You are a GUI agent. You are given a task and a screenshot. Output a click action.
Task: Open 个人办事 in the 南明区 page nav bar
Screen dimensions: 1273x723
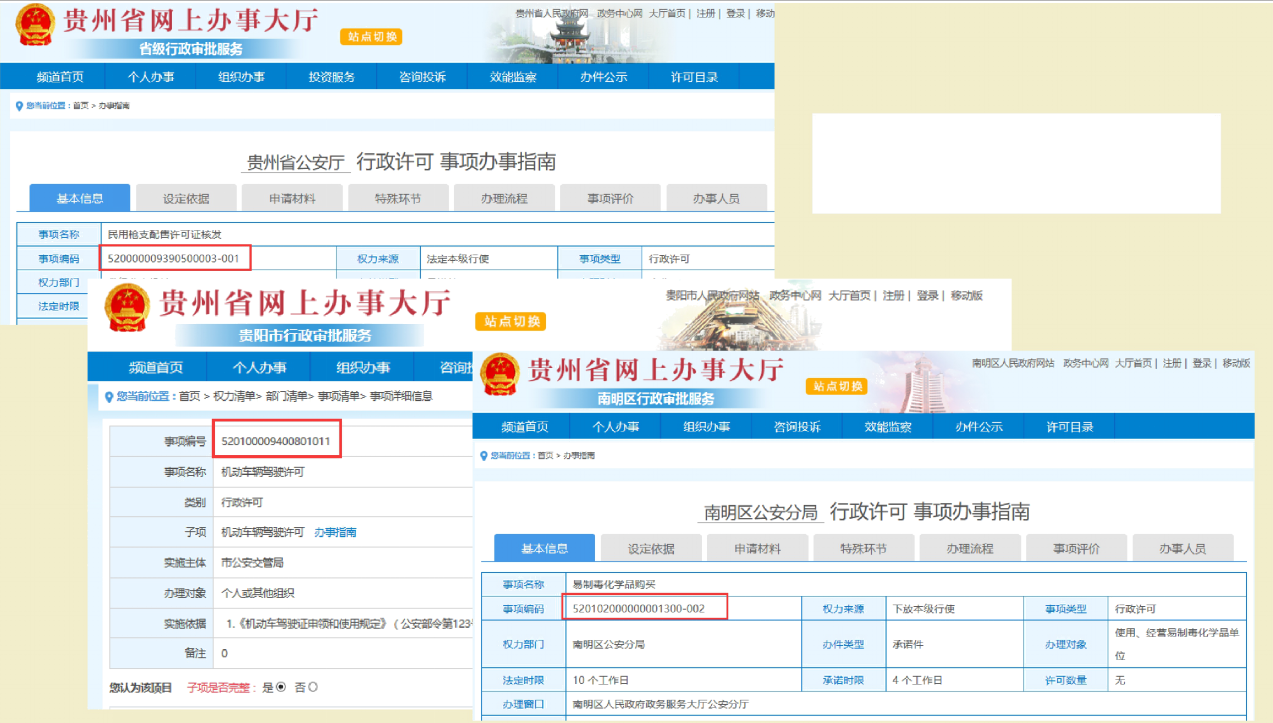coord(616,427)
